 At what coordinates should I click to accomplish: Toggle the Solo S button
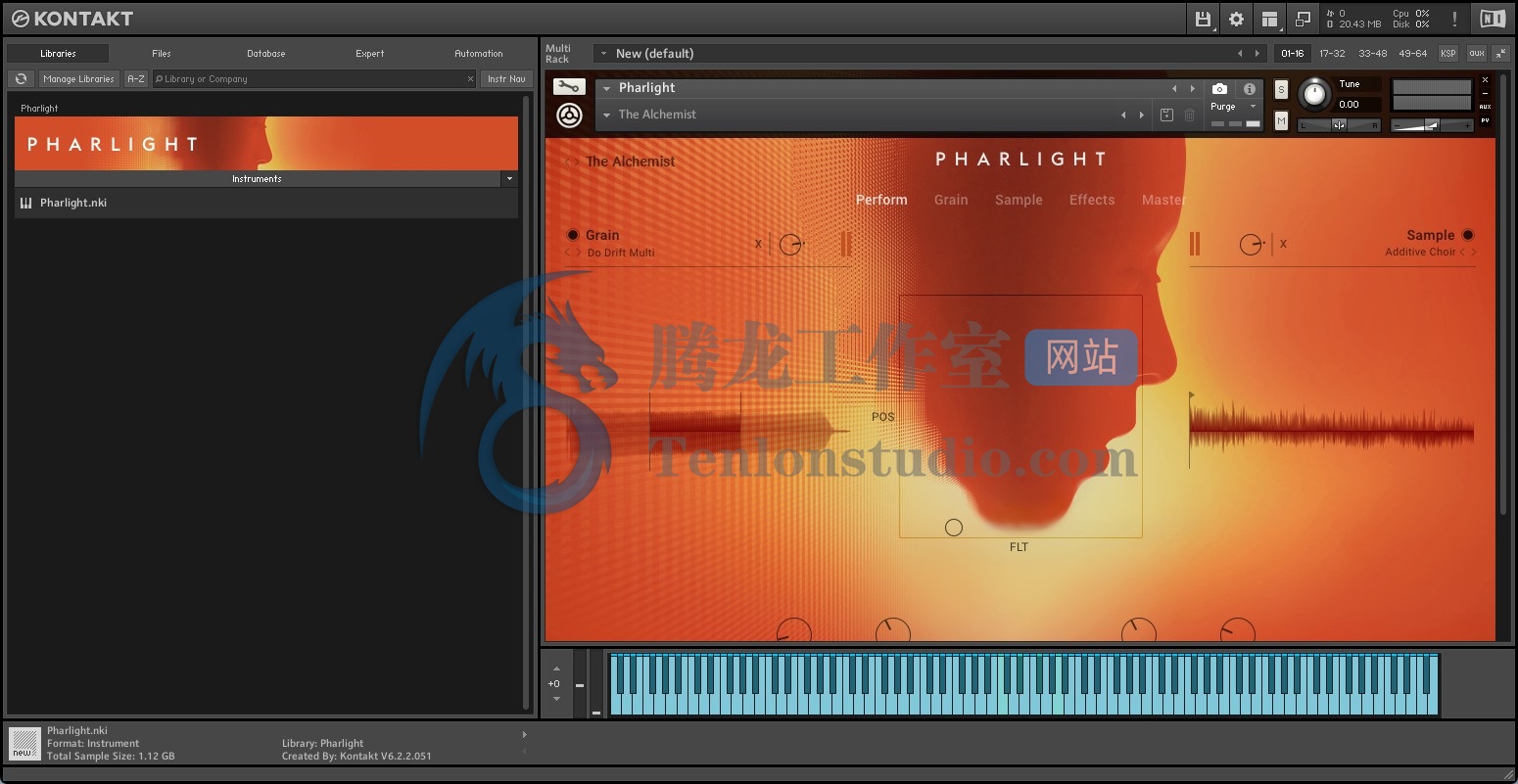click(x=1281, y=89)
